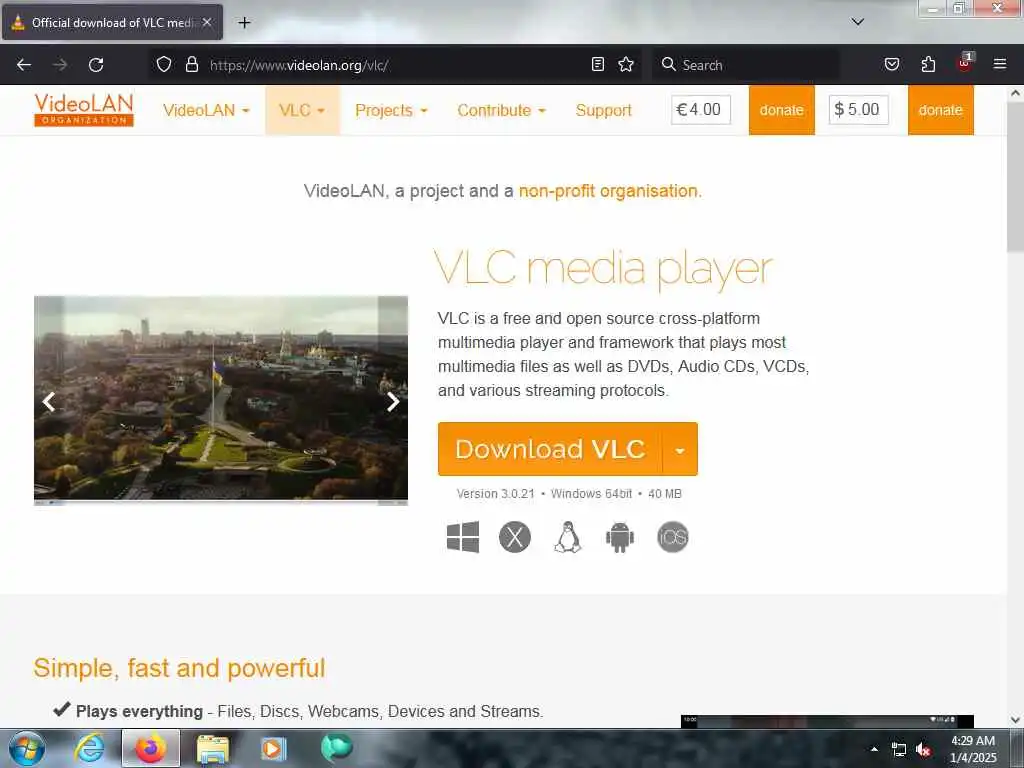This screenshot has height=768, width=1024.
Task: Show next slide in image carousel
Action: click(392, 402)
